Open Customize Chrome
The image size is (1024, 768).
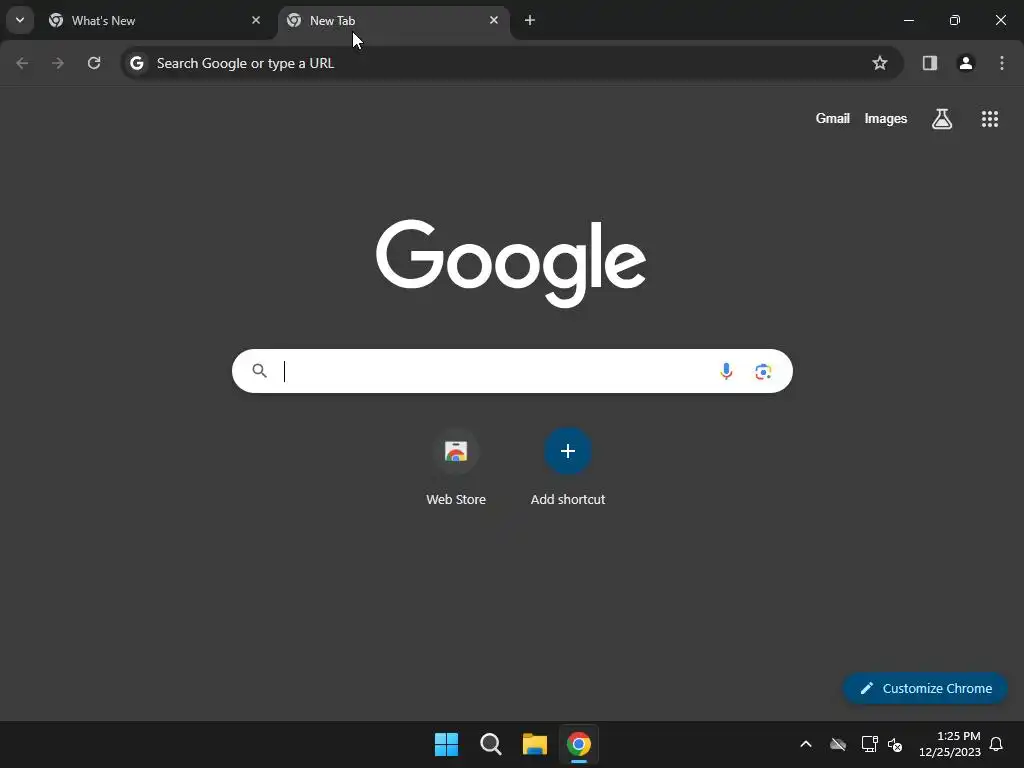coord(925,688)
